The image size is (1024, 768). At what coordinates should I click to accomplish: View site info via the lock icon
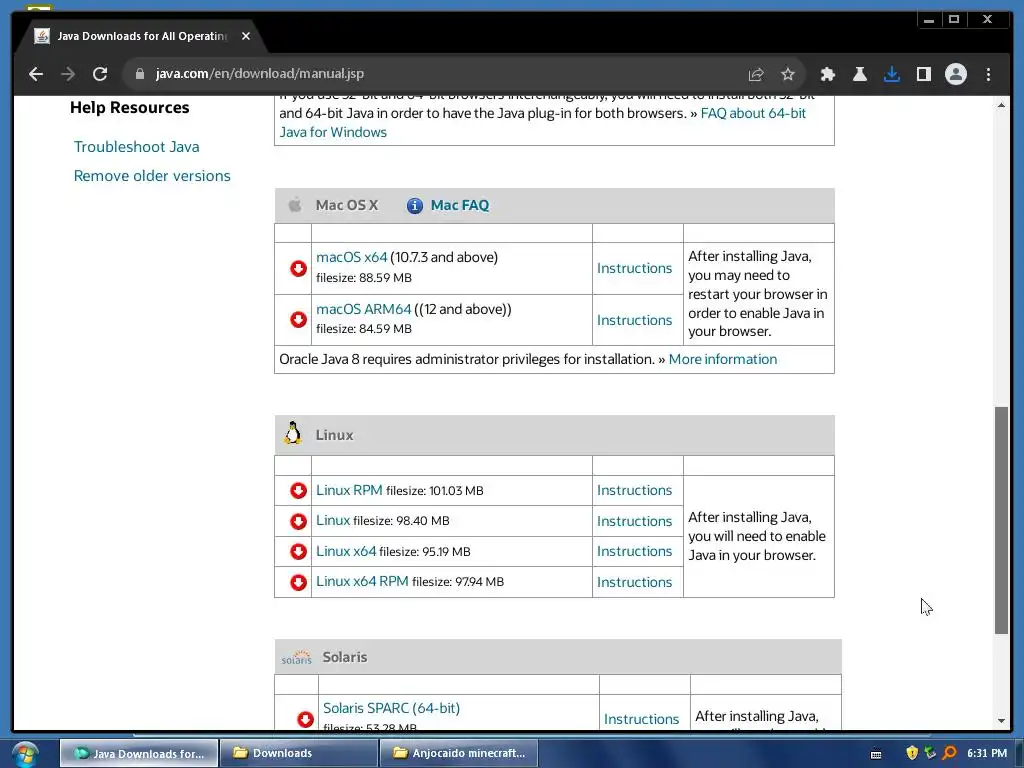pyautogui.click(x=139, y=74)
